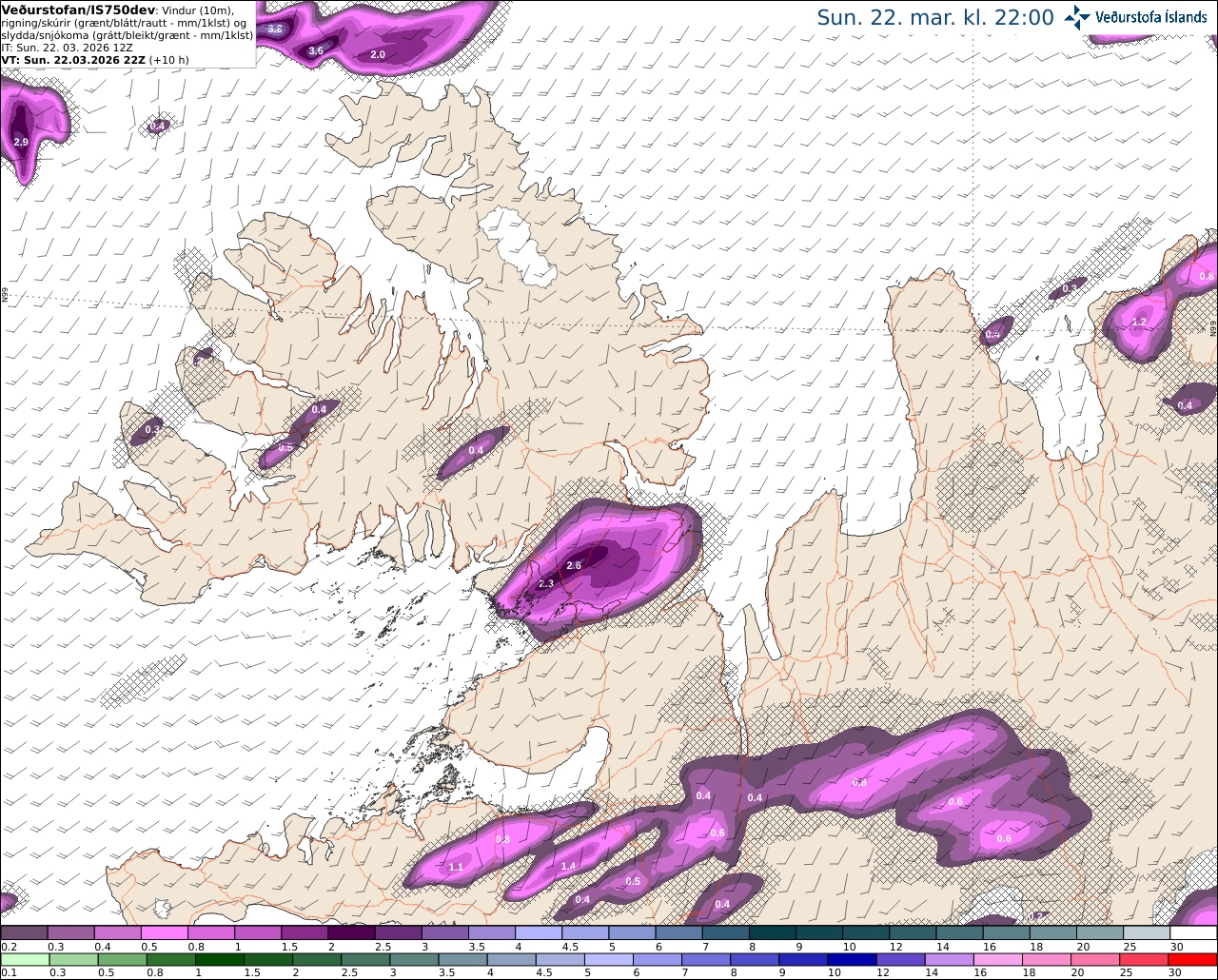This screenshot has height=980, width=1218.
Task: Click the bright red swatch ending the lower legend row
Action: pos(1194,959)
